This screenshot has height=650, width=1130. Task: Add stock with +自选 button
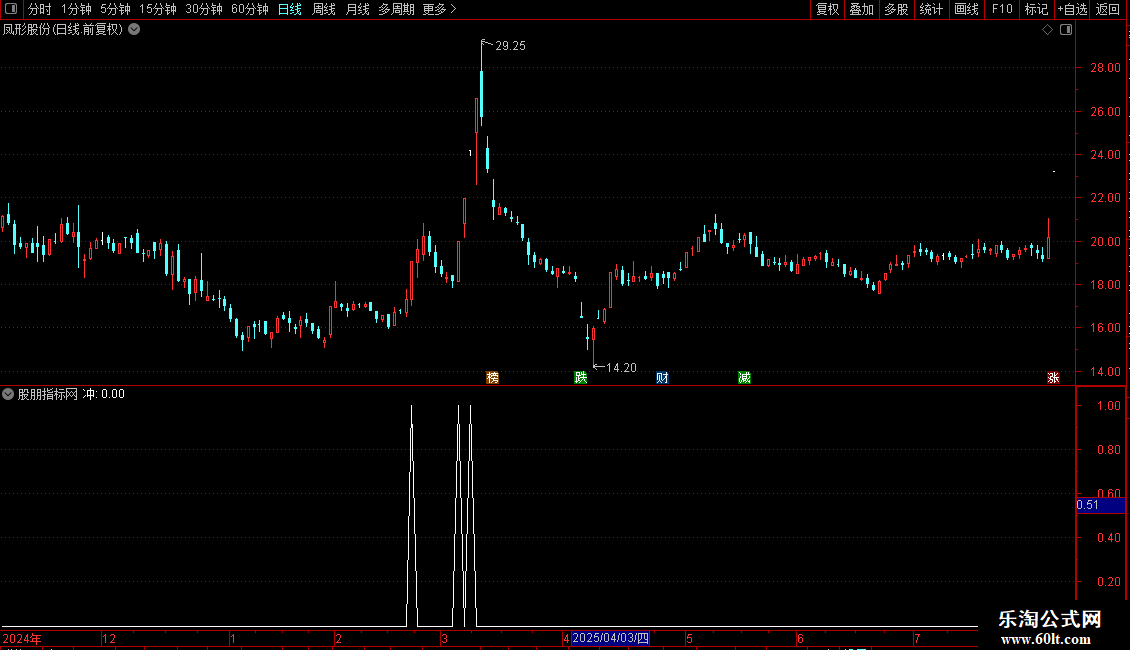coord(1072,9)
